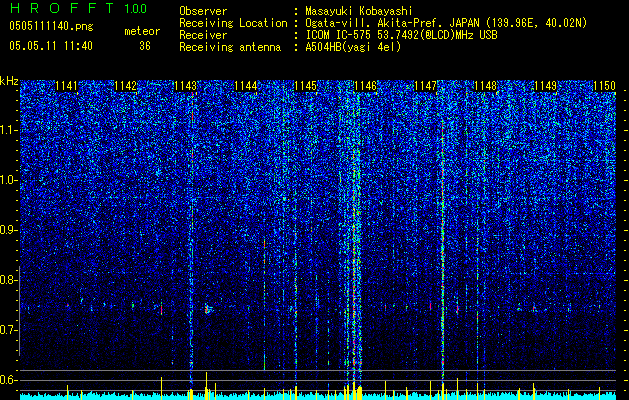Viewport: 629px width, 400px height.
Task: Click the 1143 time marker
Action: pos(185,86)
